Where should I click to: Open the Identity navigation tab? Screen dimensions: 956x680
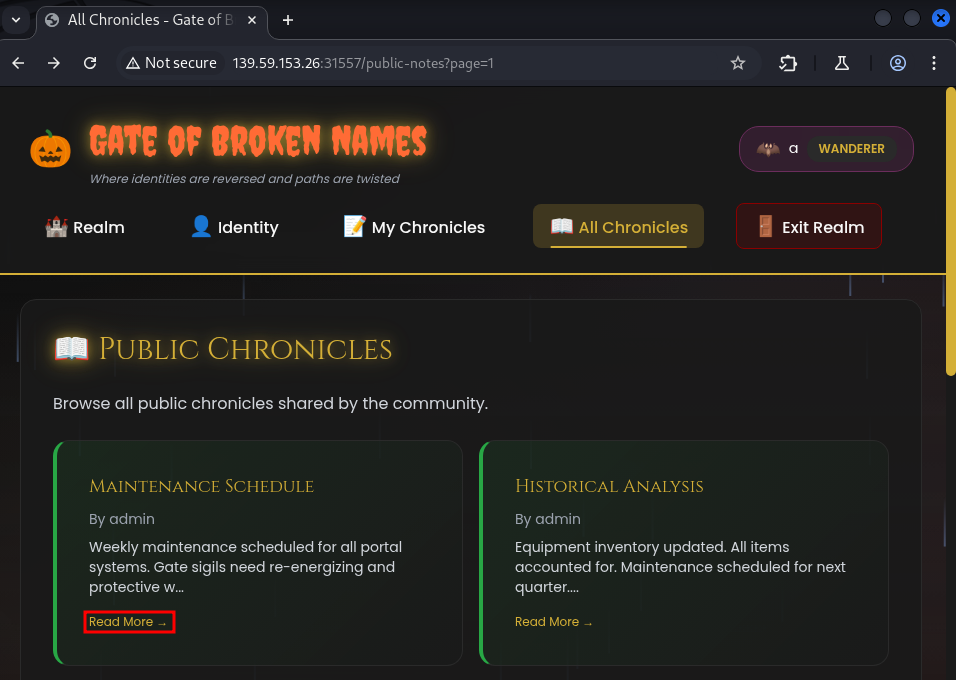[234, 227]
